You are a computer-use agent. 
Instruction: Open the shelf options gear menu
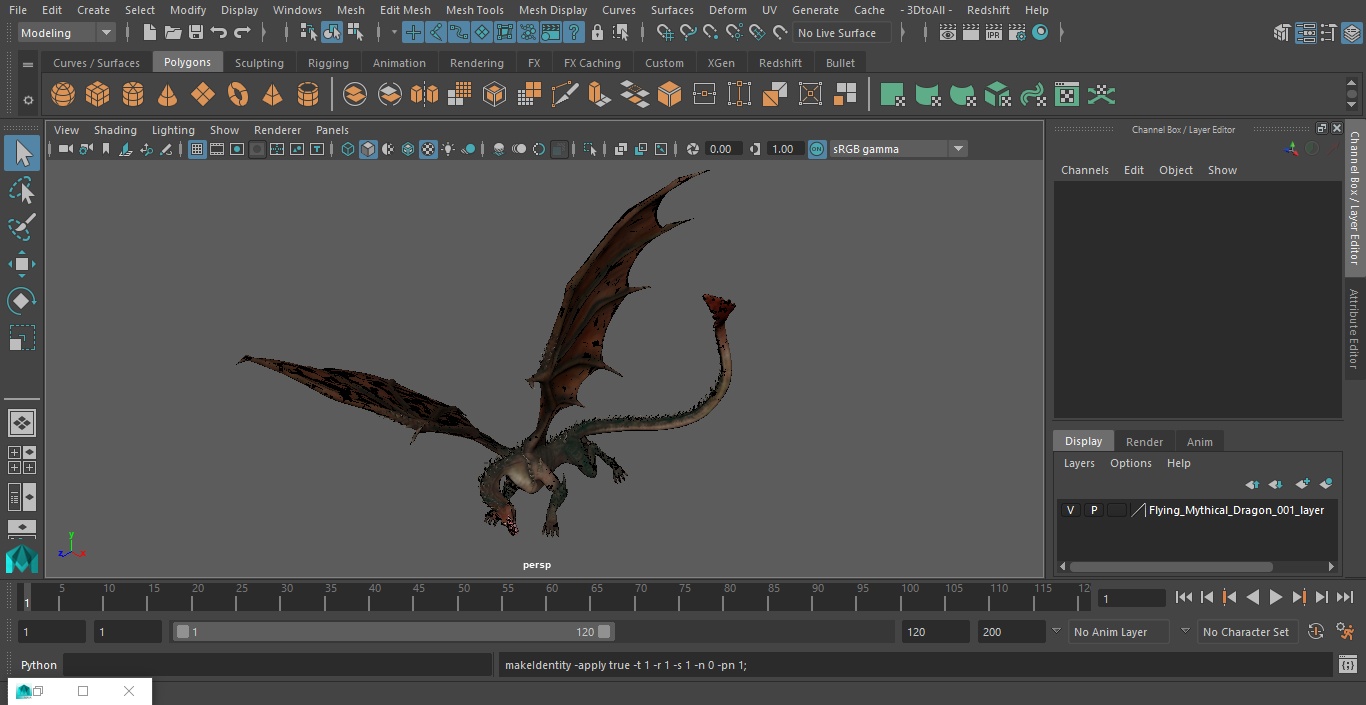[28, 100]
